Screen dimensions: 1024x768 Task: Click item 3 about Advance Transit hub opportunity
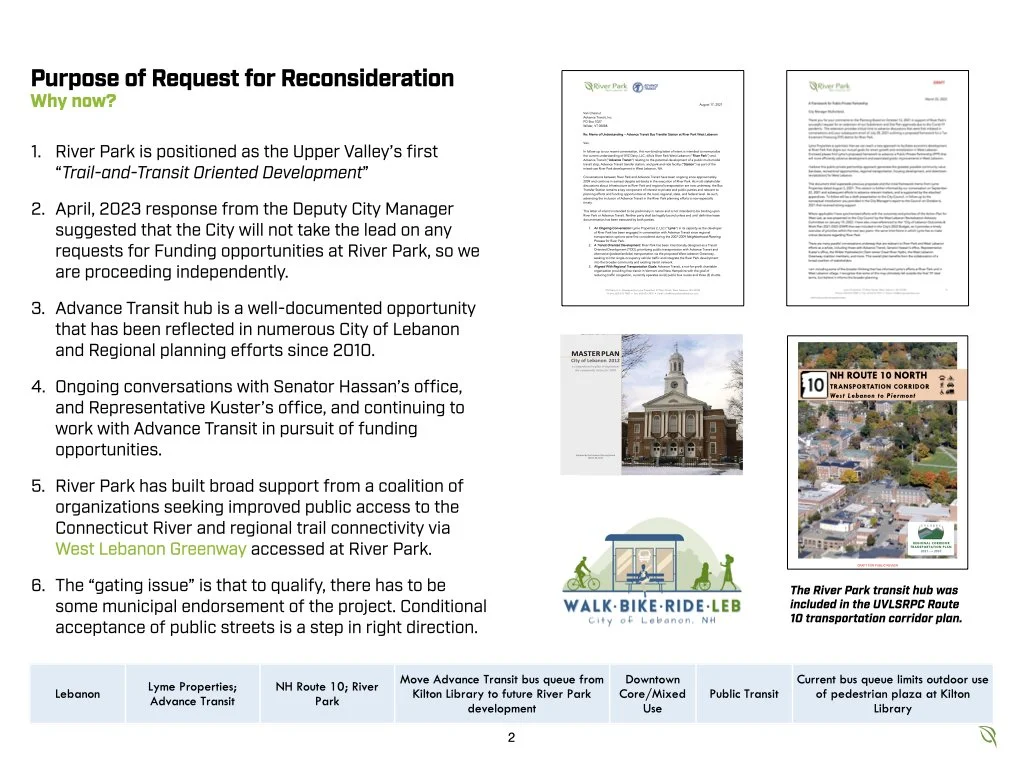[x=253, y=329]
